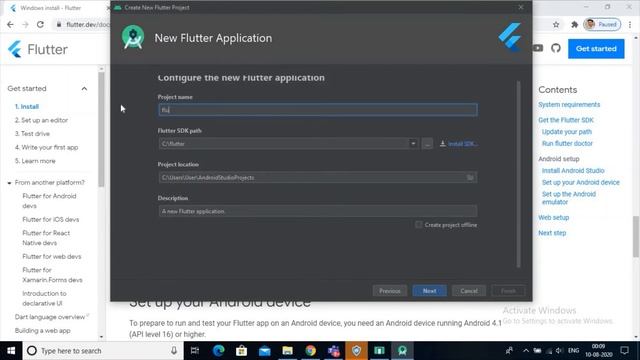Reload the Flutter page in Chrome

point(40,24)
